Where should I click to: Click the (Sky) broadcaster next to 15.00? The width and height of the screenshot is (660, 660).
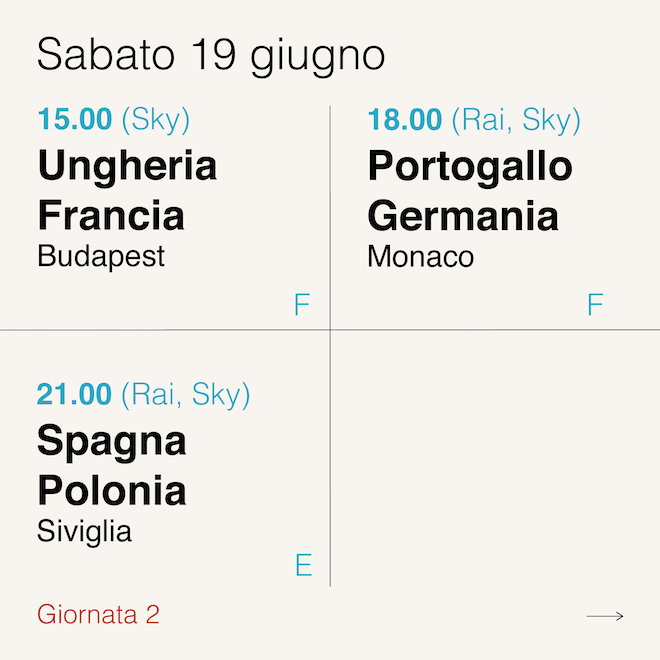click(155, 120)
